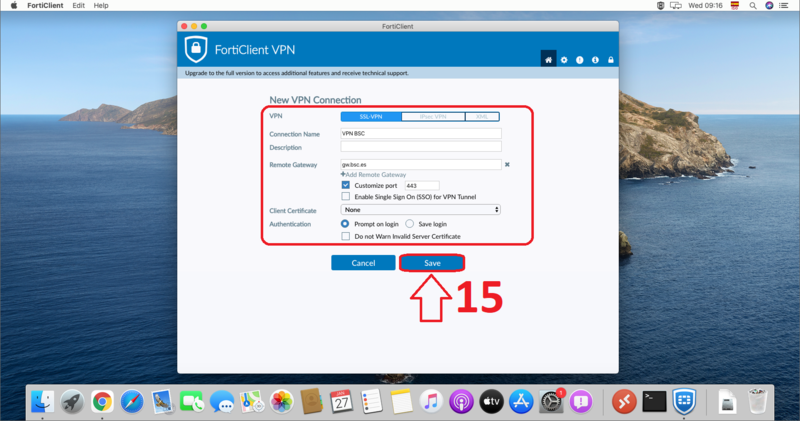Switch to the IPsec VPN tab
Screen dimensions: 800x421
pyautogui.click(x=433, y=117)
